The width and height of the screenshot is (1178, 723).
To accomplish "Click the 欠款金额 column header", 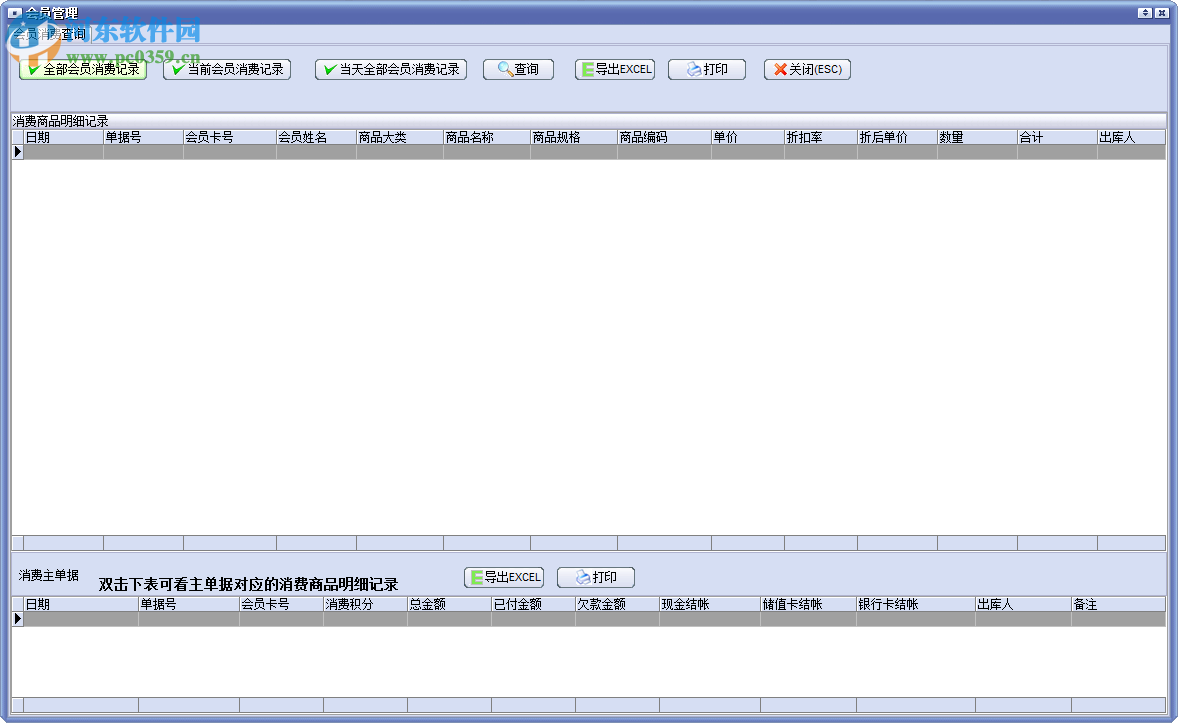I will click(618, 604).
